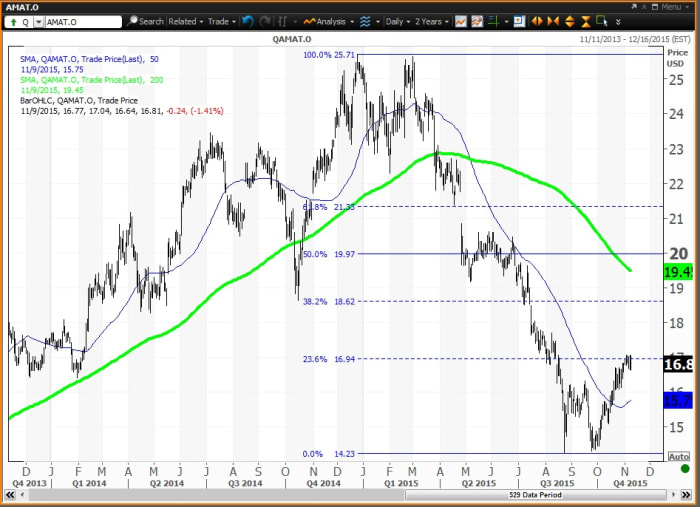Click the chart bar-style icon after Redo
This screenshot has height=507, width=700.
pos(282,21)
